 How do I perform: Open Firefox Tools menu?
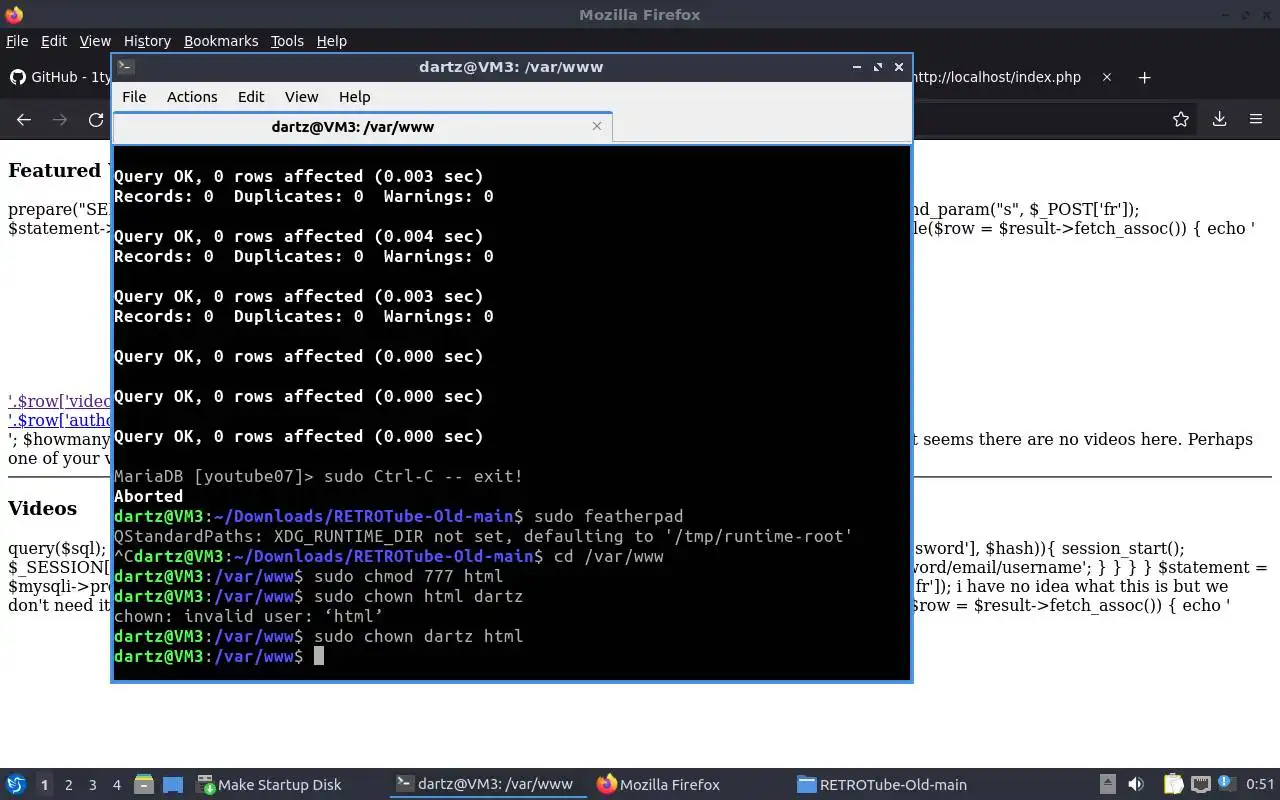287,41
